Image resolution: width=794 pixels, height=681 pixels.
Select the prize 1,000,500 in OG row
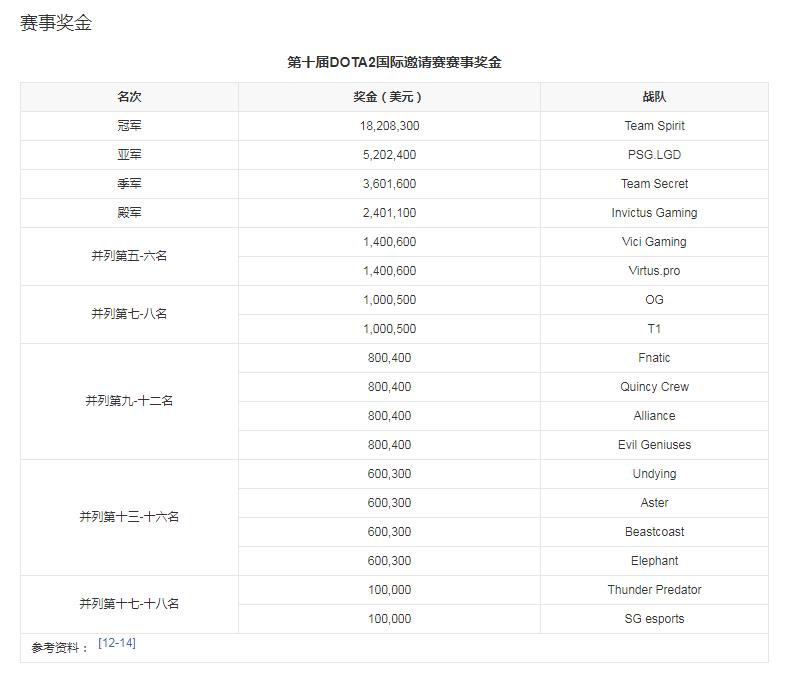(x=389, y=300)
